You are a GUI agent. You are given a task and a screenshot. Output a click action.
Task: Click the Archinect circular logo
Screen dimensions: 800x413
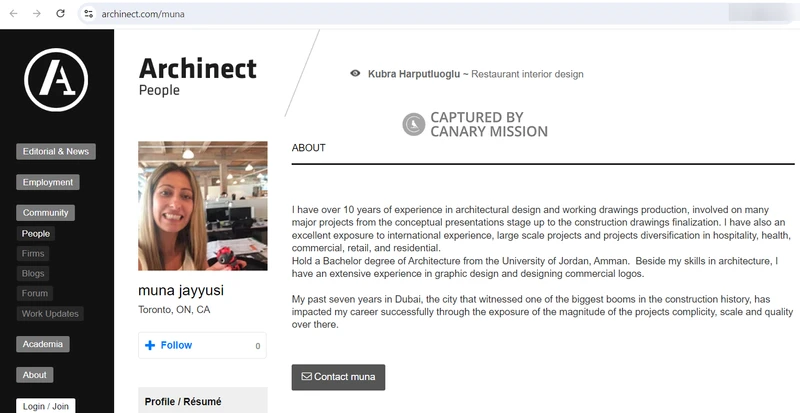56,80
